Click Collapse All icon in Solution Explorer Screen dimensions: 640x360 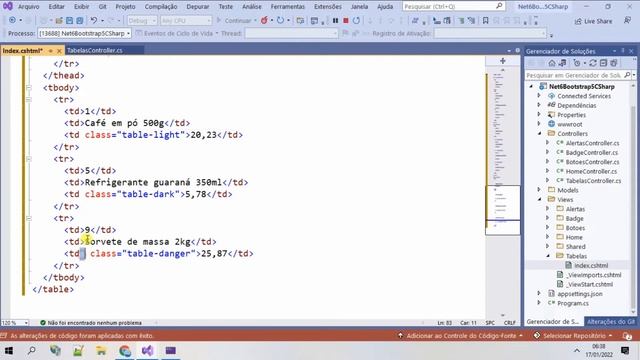point(603,63)
